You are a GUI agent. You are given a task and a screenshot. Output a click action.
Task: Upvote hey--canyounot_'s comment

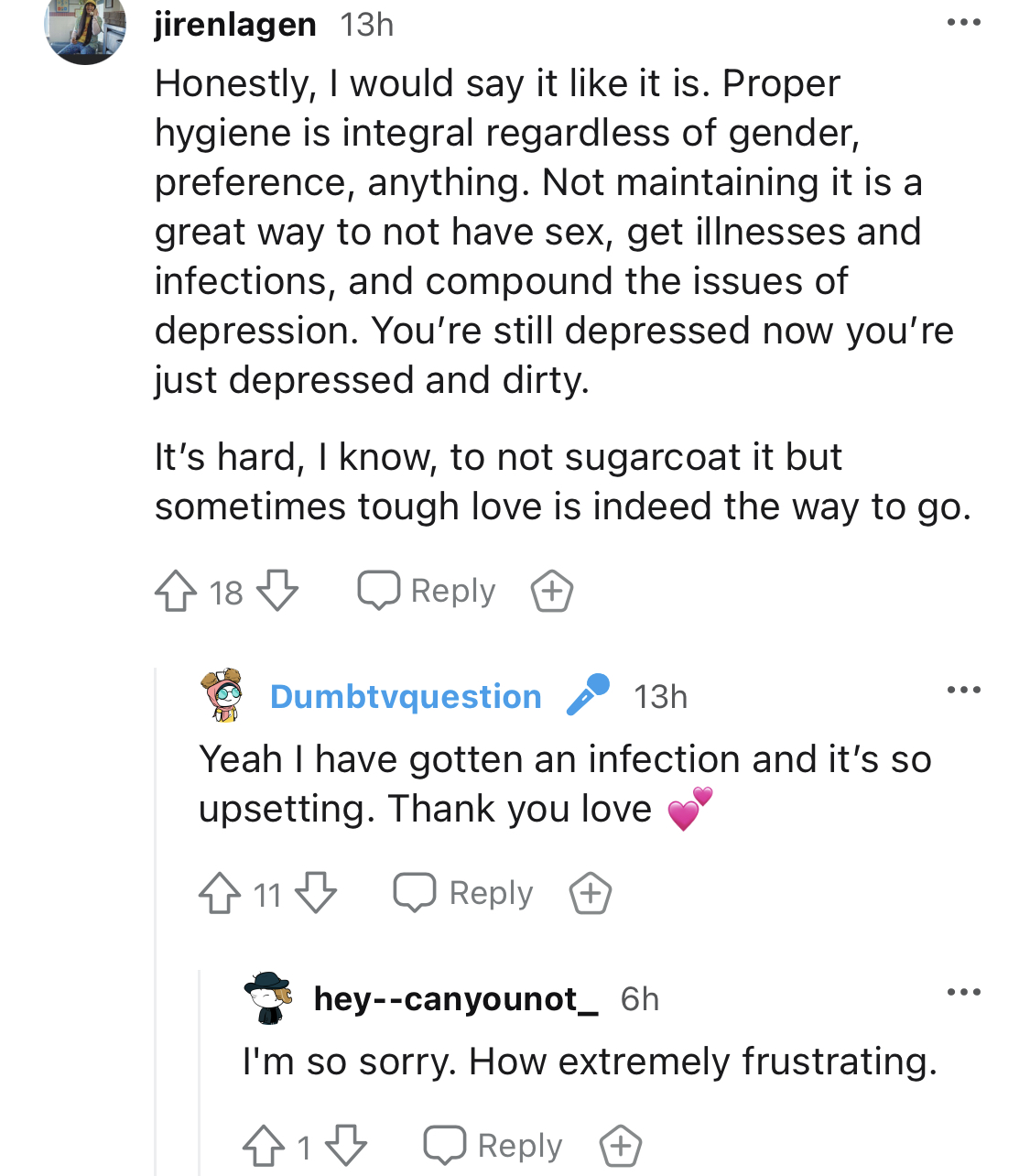click(x=264, y=1146)
